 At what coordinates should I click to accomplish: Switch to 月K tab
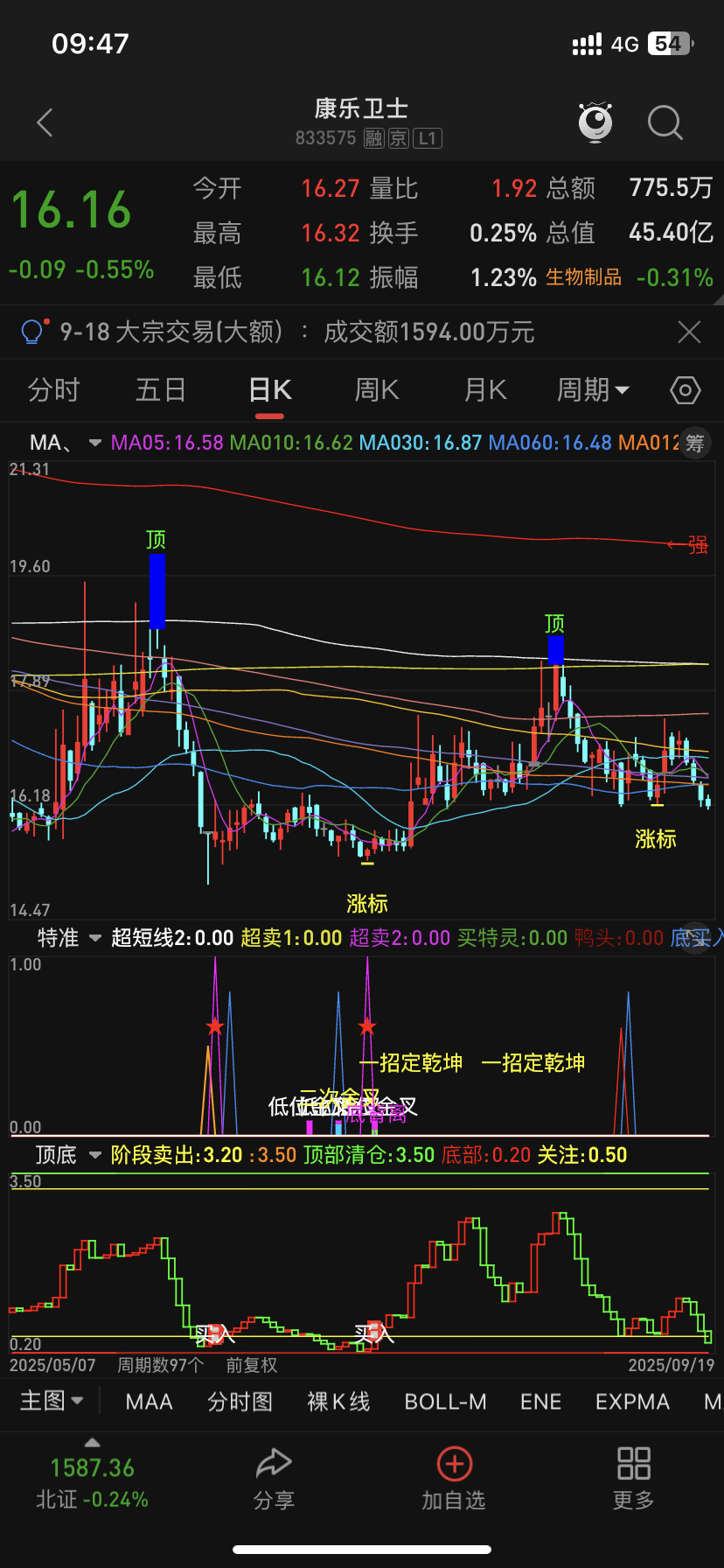pyautogui.click(x=485, y=390)
